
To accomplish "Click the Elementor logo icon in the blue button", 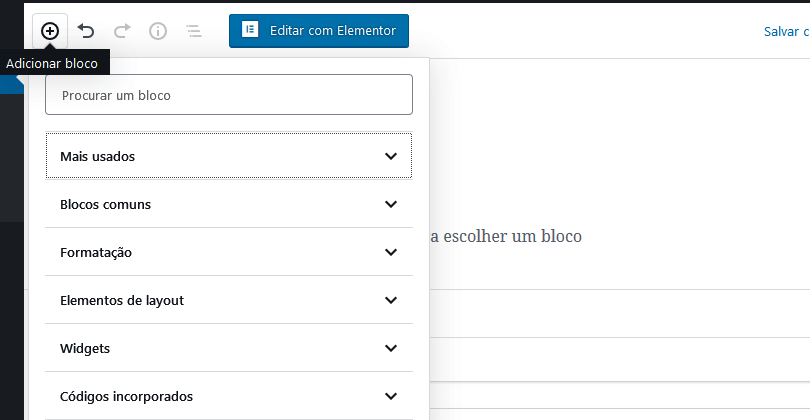I will (250, 29).
